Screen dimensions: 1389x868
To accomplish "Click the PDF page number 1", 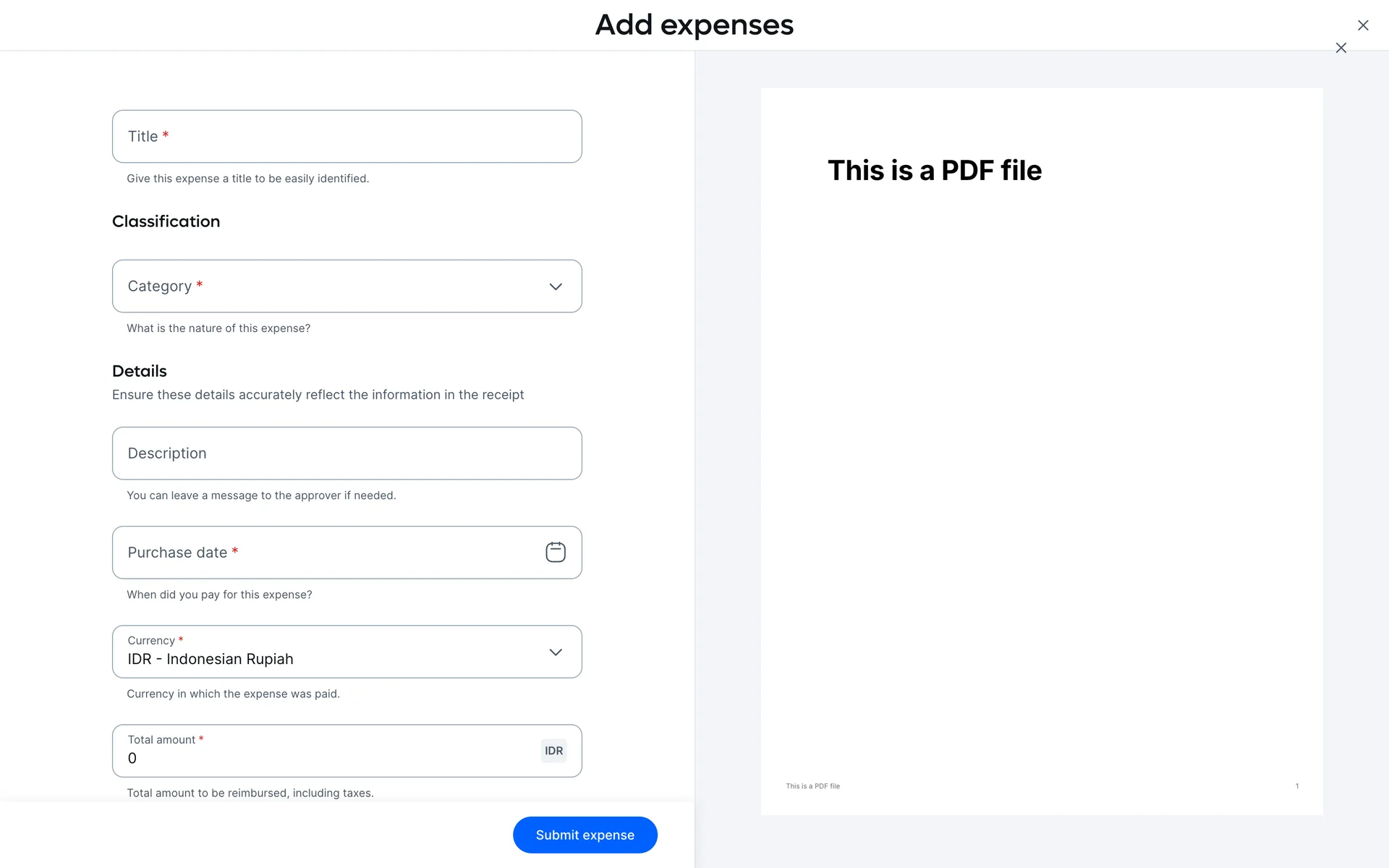I will (1296, 786).
